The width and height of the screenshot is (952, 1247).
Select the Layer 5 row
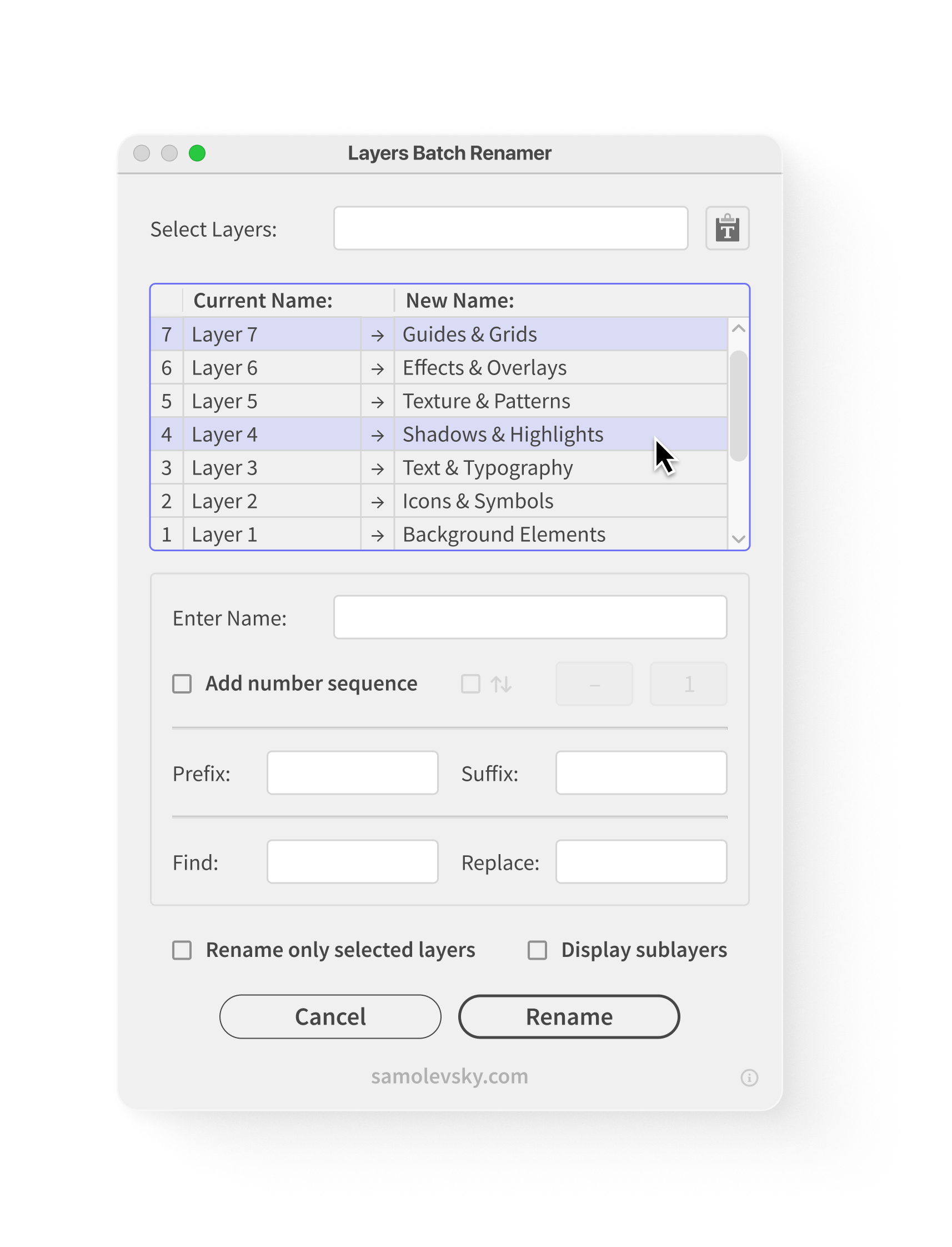pyautogui.click(x=439, y=401)
